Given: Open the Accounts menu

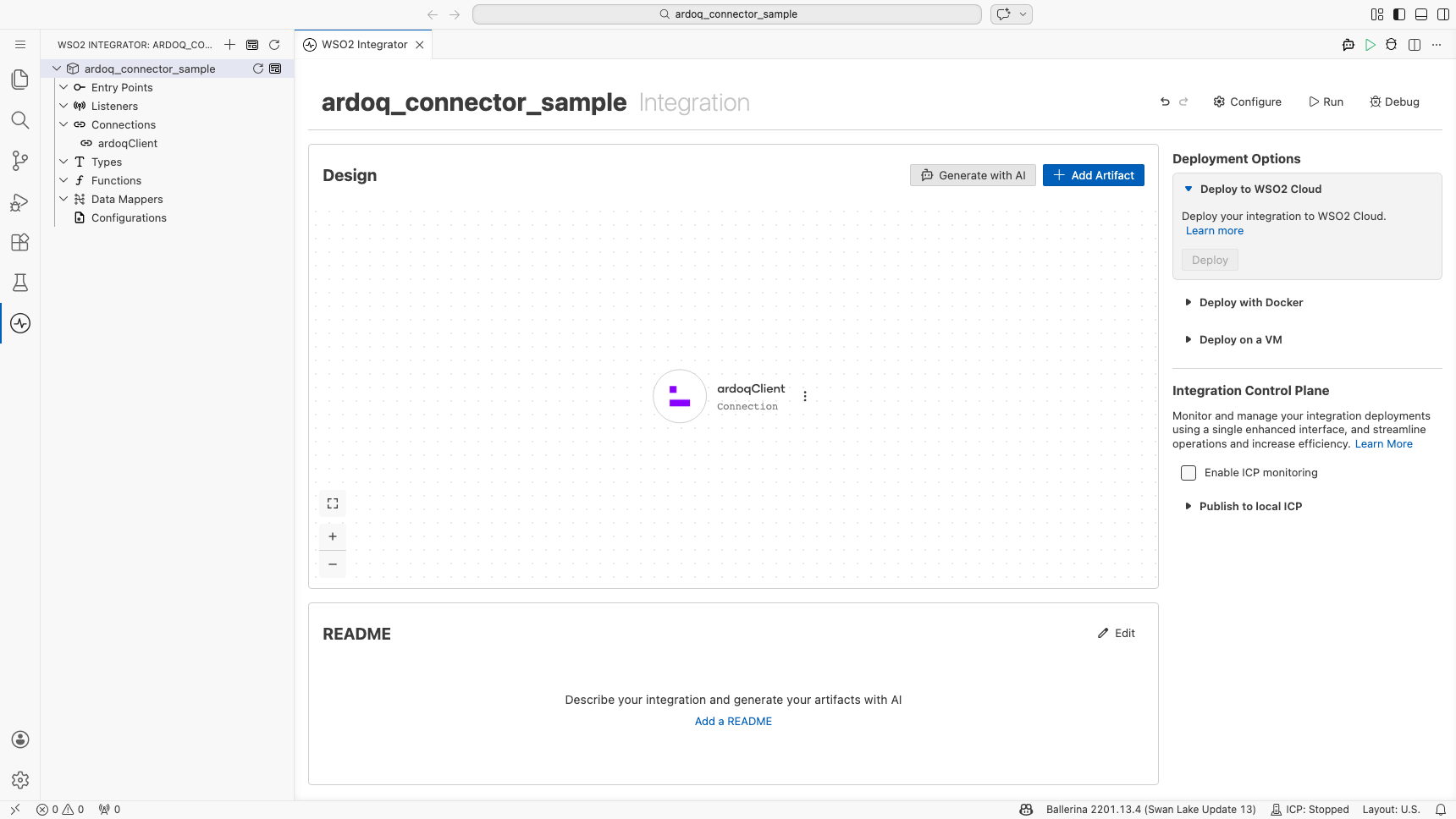Looking at the screenshot, I should pos(20,739).
